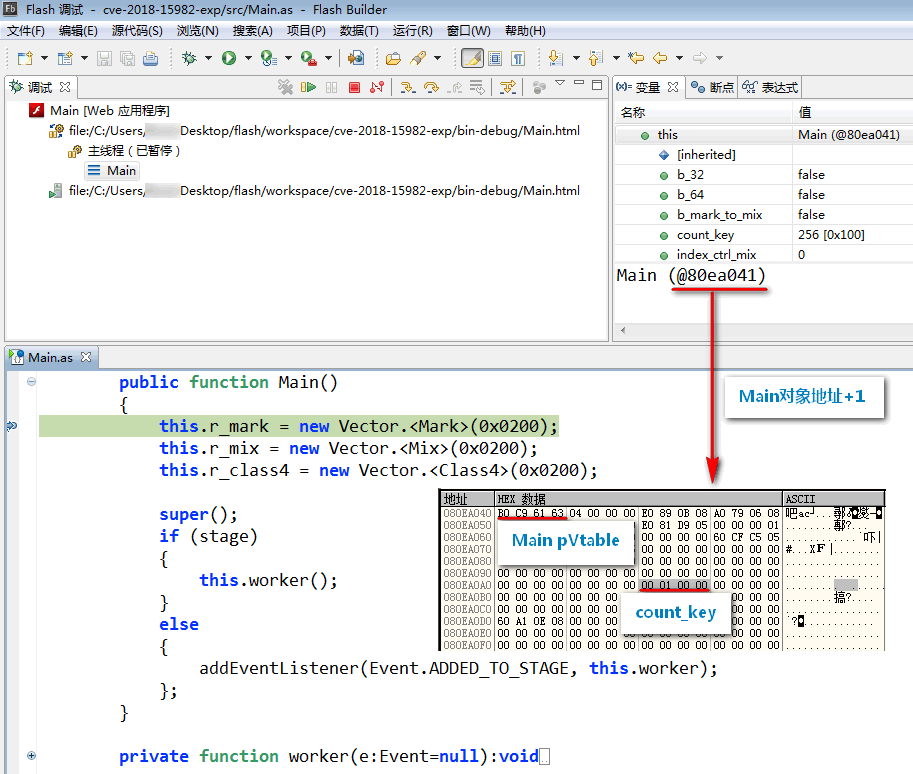Screen dimensions: 913x774
Task: Open the Run button dropdown arrow
Action: [247, 57]
